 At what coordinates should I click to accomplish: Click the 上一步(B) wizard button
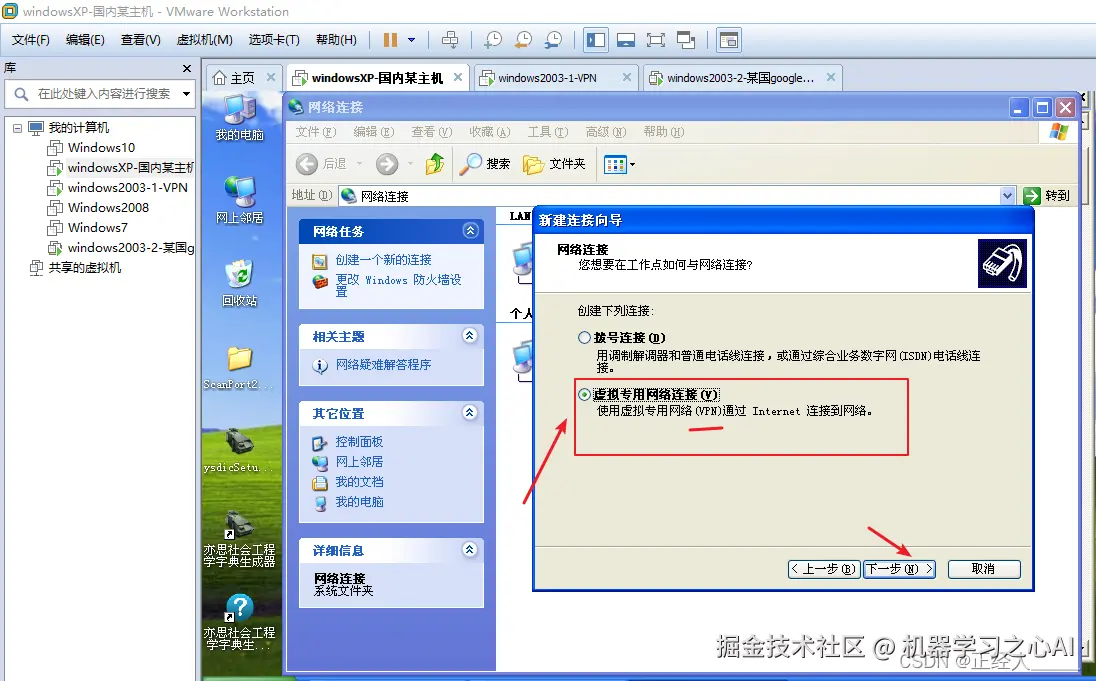[x=824, y=569]
